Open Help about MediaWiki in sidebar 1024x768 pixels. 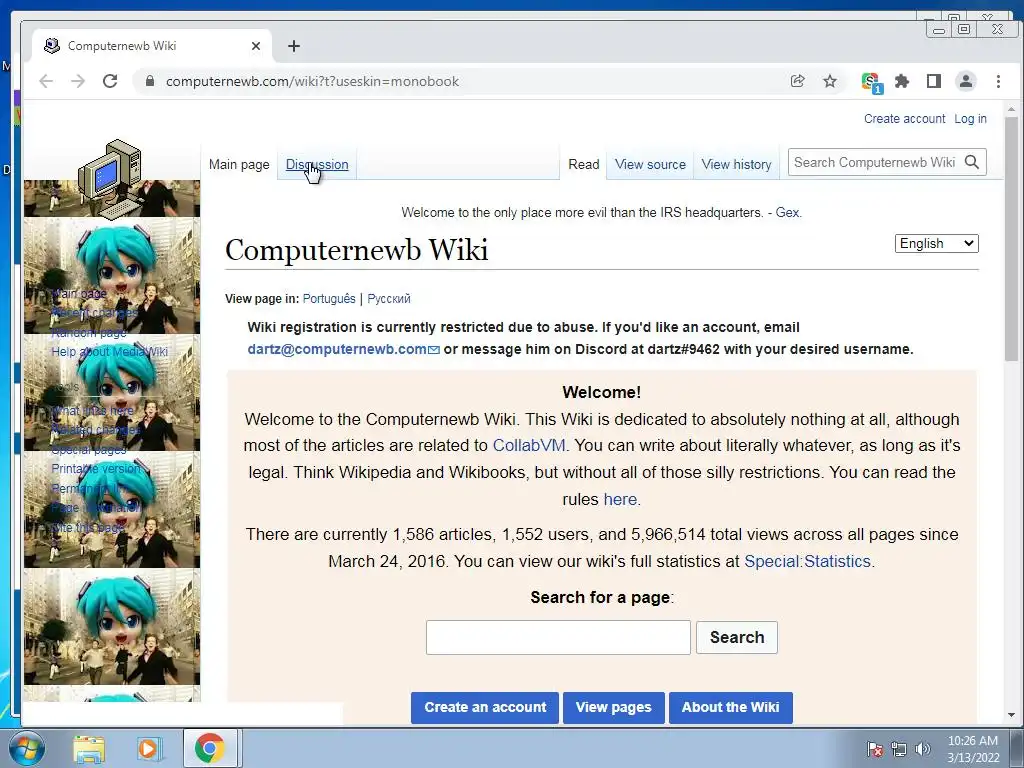point(110,351)
